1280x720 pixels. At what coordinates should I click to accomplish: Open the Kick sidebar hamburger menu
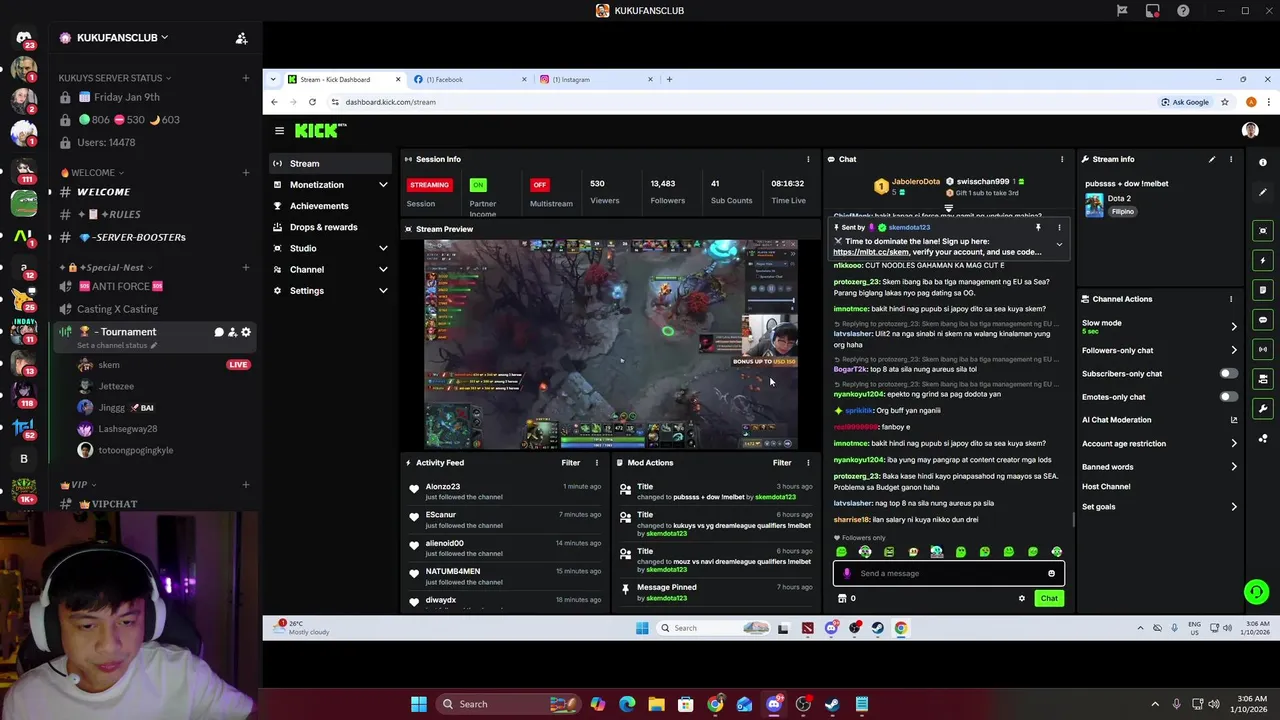tap(279, 130)
